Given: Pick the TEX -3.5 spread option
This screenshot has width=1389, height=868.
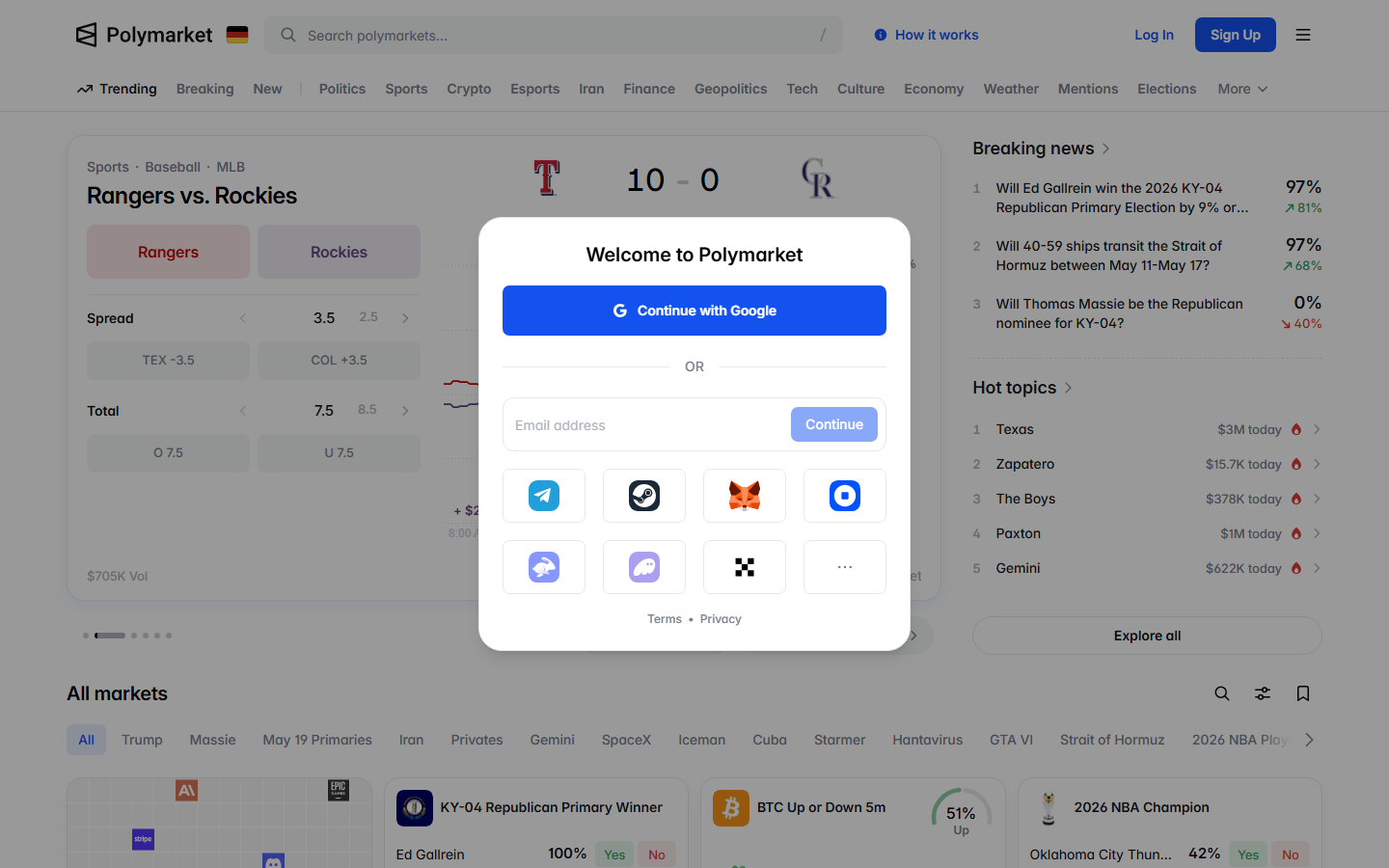Looking at the screenshot, I should [168, 360].
